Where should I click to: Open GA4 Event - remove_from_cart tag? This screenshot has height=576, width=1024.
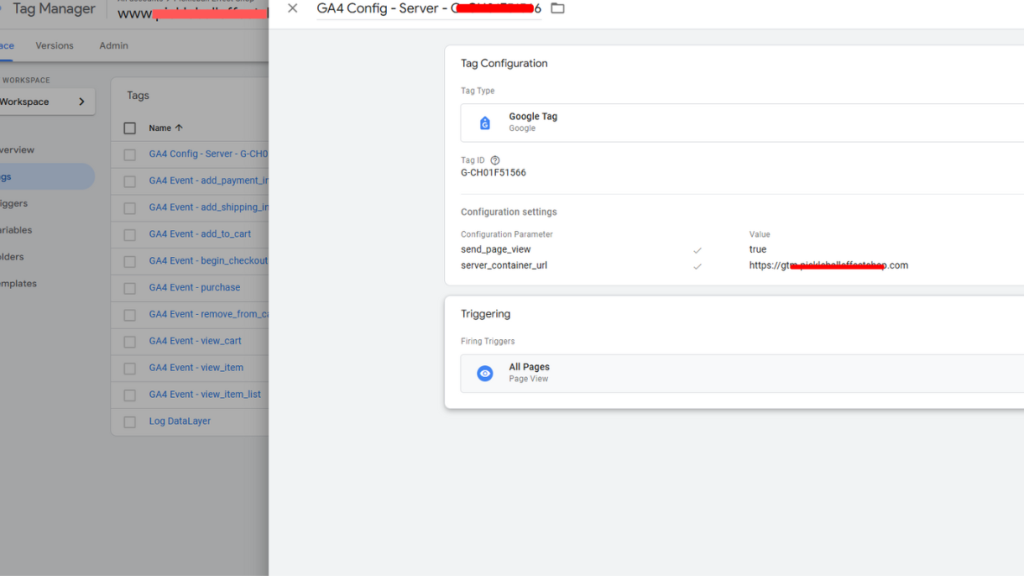[x=208, y=314]
